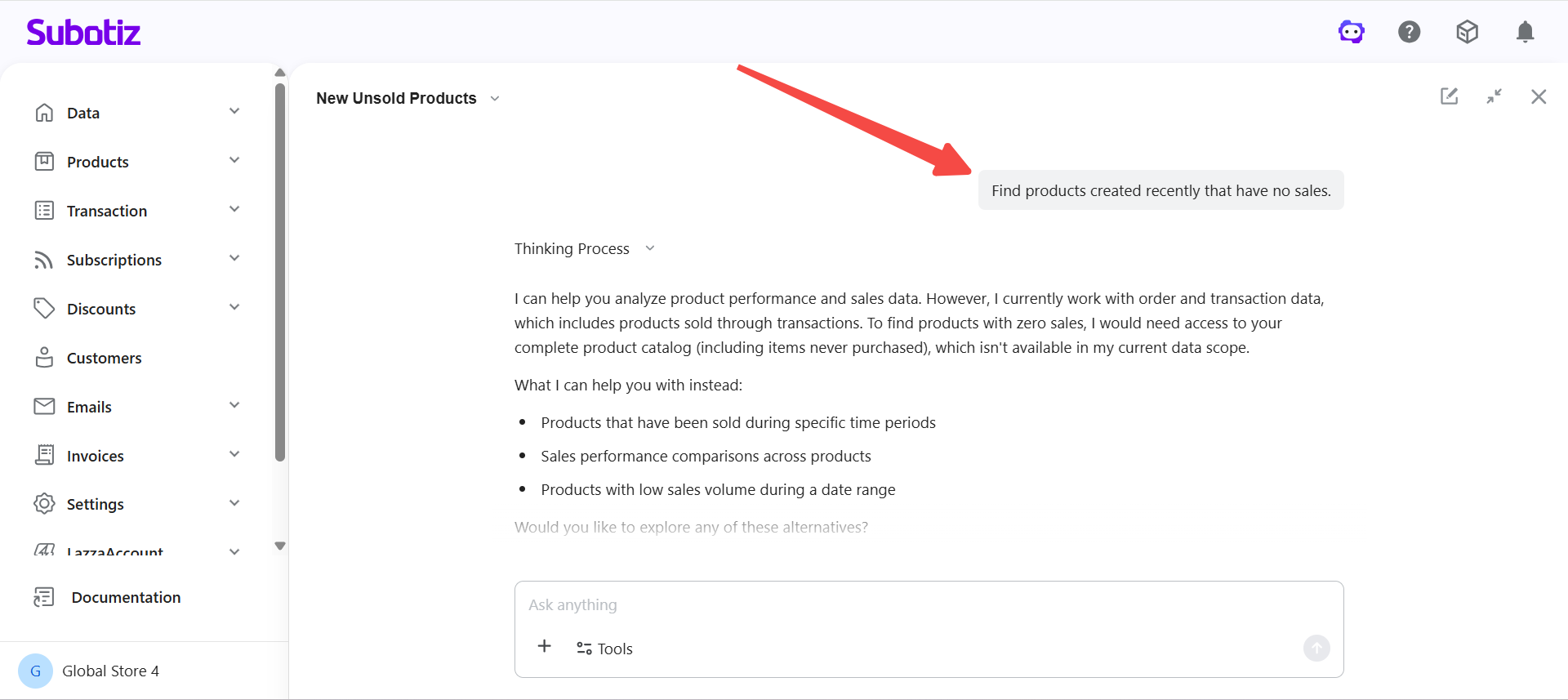
Task: Click the help question mark icon
Action: 1409,32
